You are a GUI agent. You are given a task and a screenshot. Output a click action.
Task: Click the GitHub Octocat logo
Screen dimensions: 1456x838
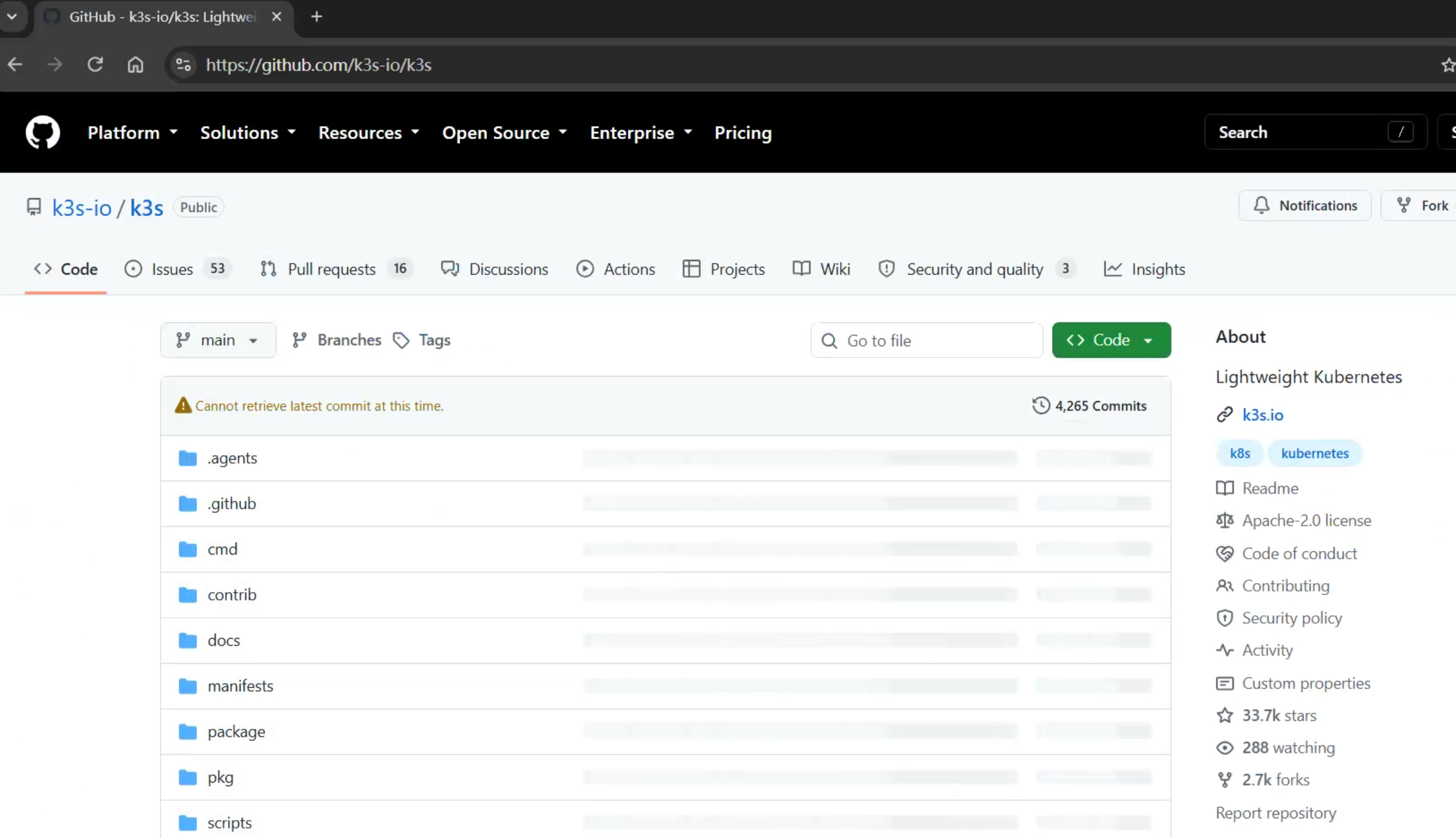(x=42, y=133)
